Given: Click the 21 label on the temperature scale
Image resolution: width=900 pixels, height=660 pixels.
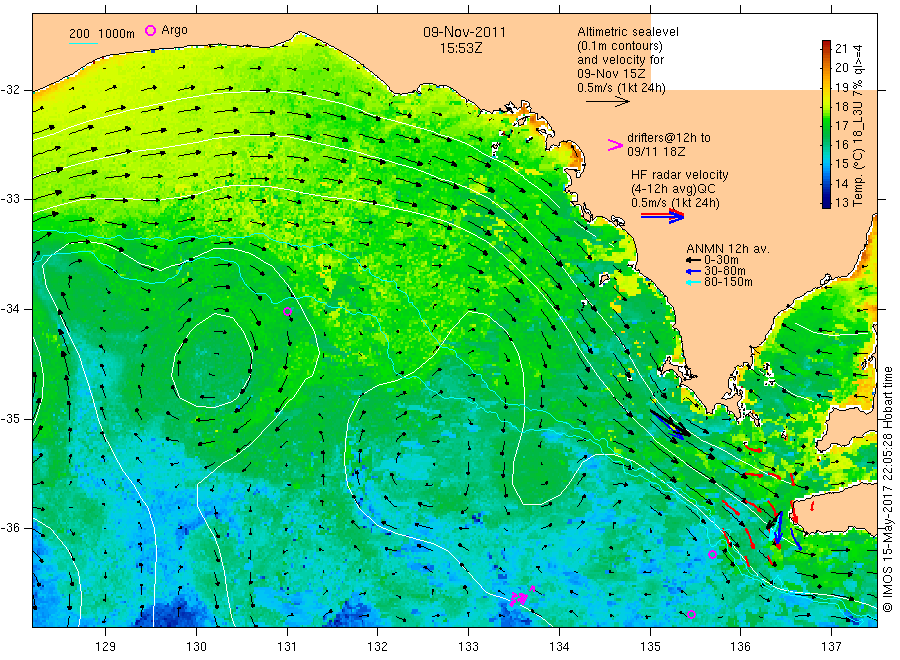Looking at the screenshot, I should 841,48.
